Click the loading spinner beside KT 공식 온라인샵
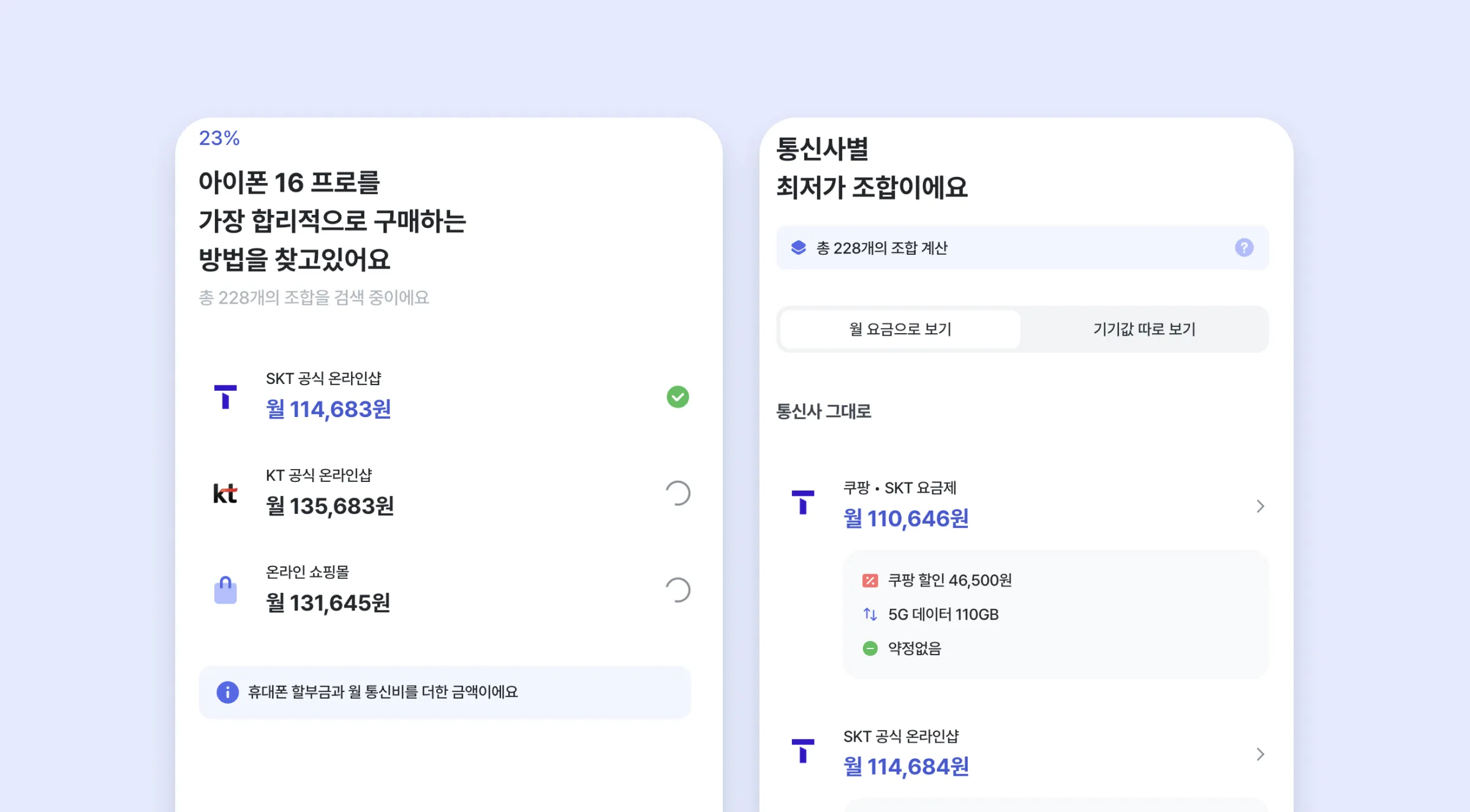 pyautogui.click(x=677, y=494)
